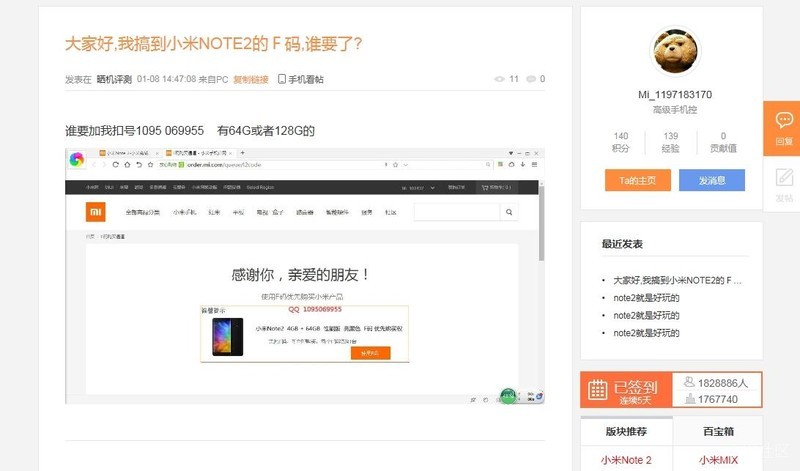Click the red QQ 1095069955 text in screenshot
This screenshot has width=800, height=471.
pos(315,309)
